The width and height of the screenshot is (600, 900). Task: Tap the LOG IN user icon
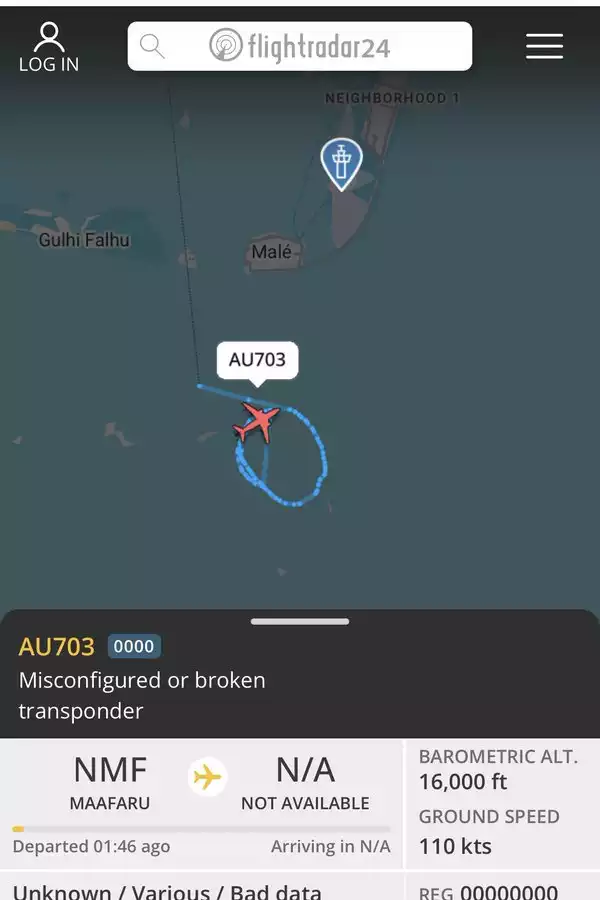click(x=49, y=47)
